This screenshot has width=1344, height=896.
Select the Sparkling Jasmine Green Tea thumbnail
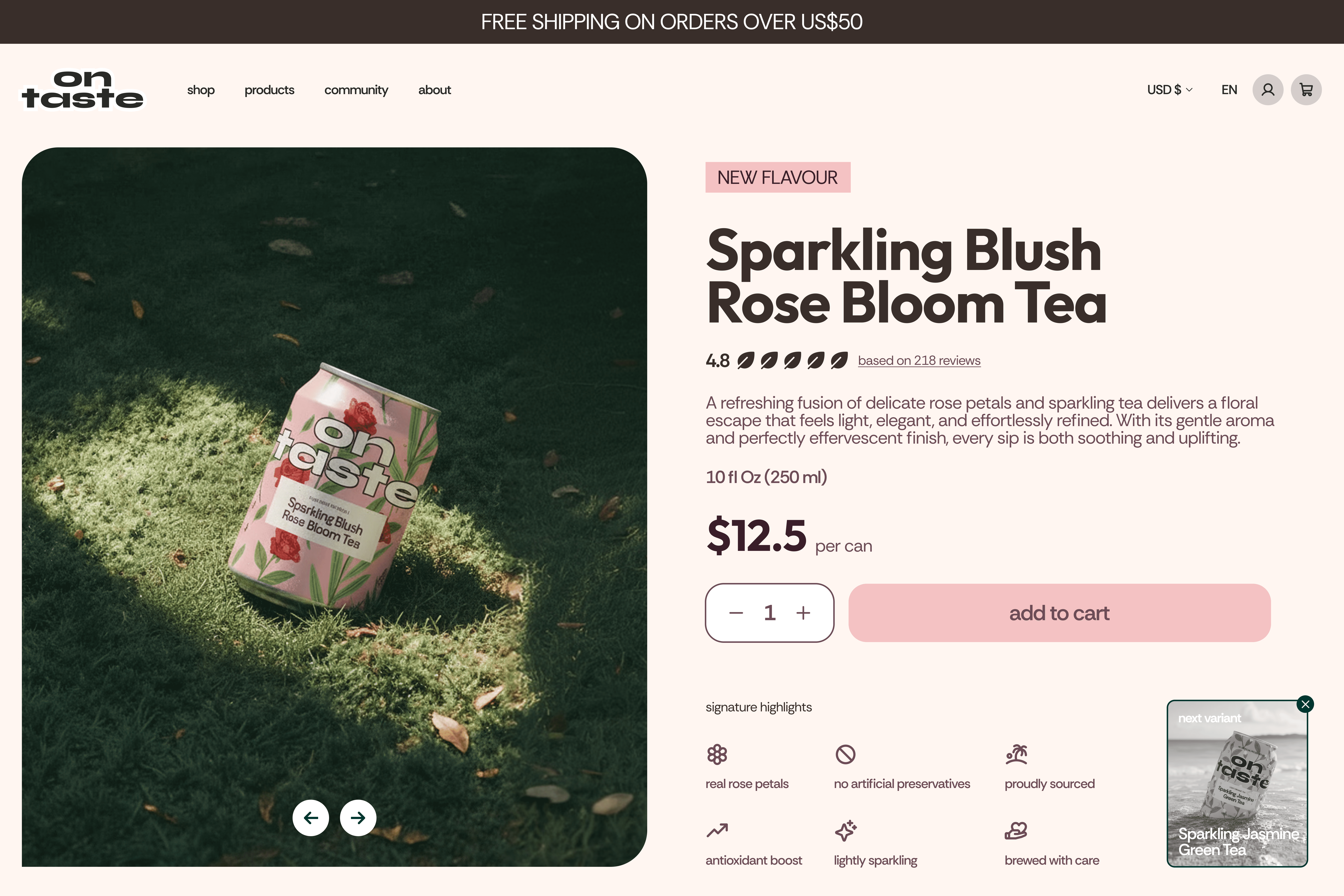[1237, 783]
